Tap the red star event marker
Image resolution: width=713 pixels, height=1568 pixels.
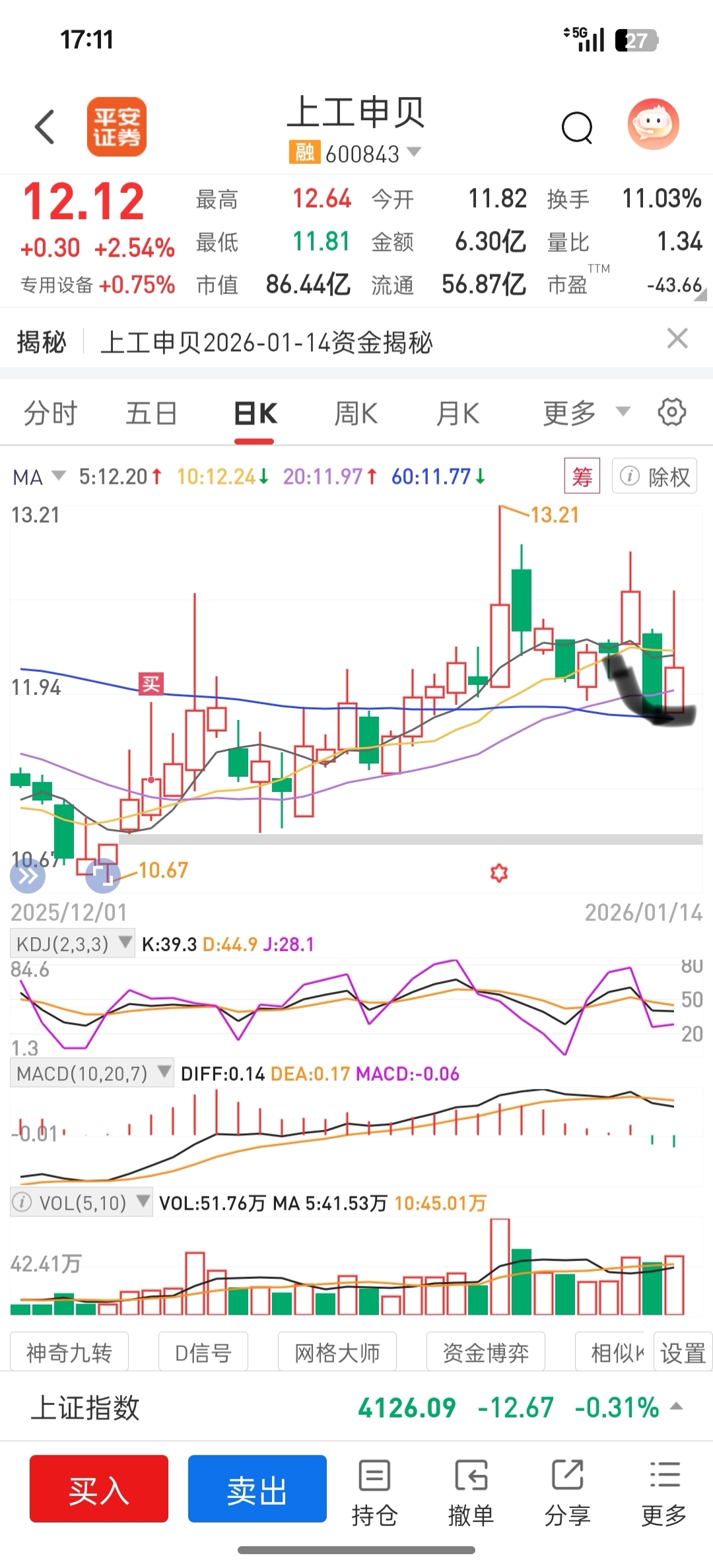tap(499, 873)
